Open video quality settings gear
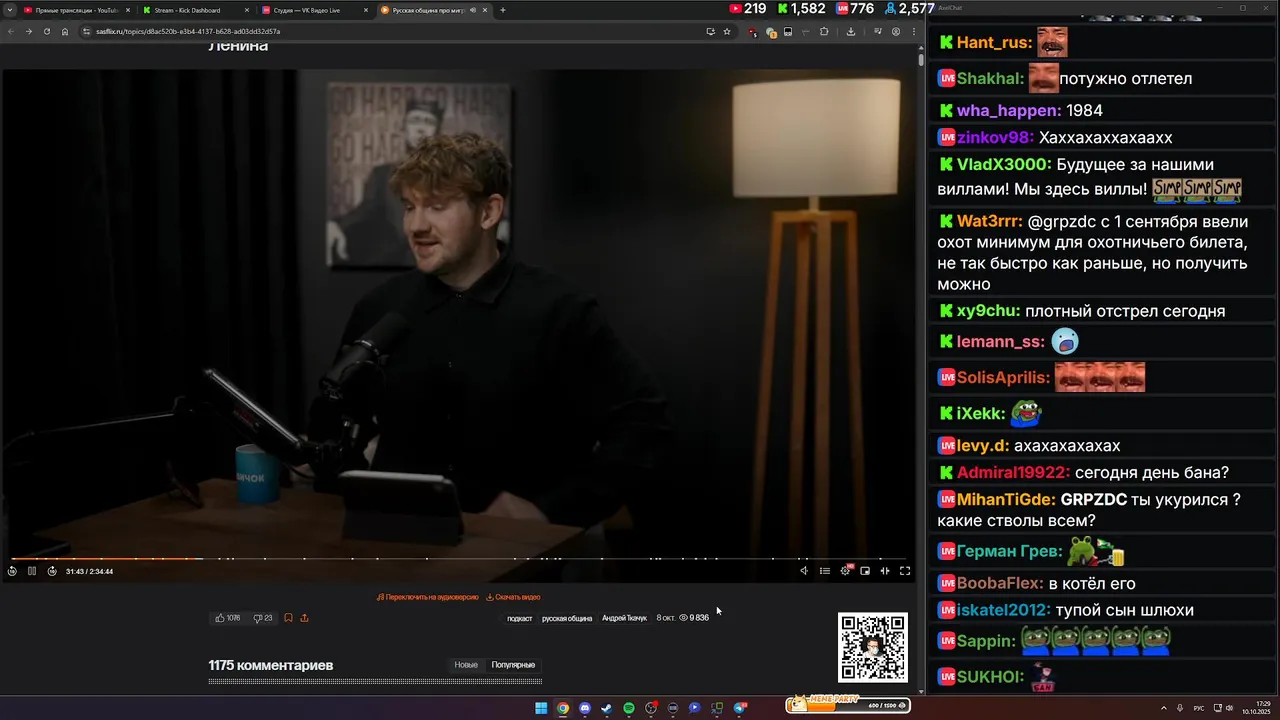This screenshot has width=1280, height=720. coord(845,571)
